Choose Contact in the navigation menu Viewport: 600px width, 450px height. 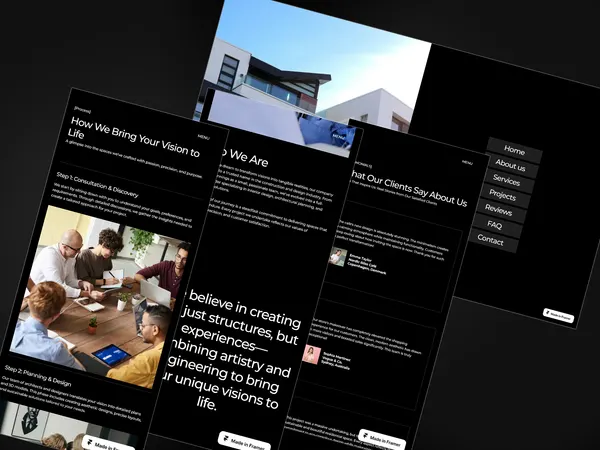[x=491, y=240]
